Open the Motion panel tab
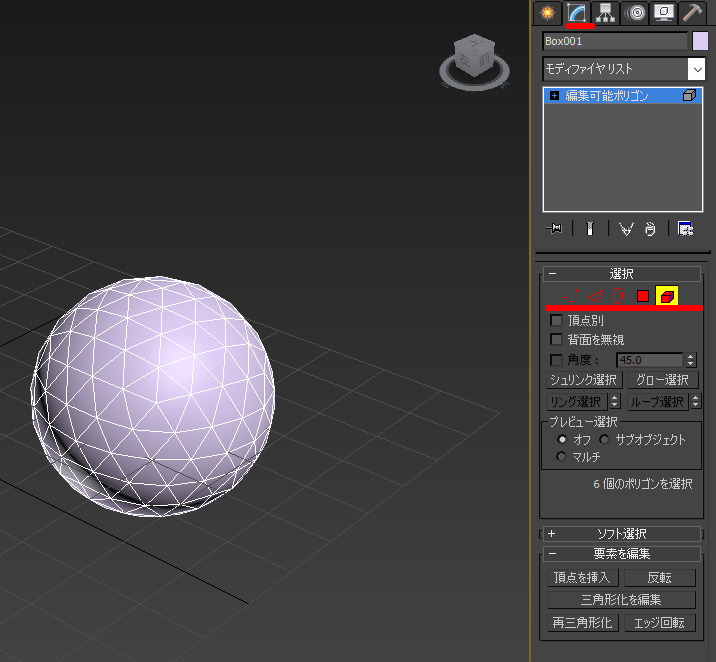Image resolution: width=716 pixels, height=662 pixels. pyautogui.click(x=634, y=13)
